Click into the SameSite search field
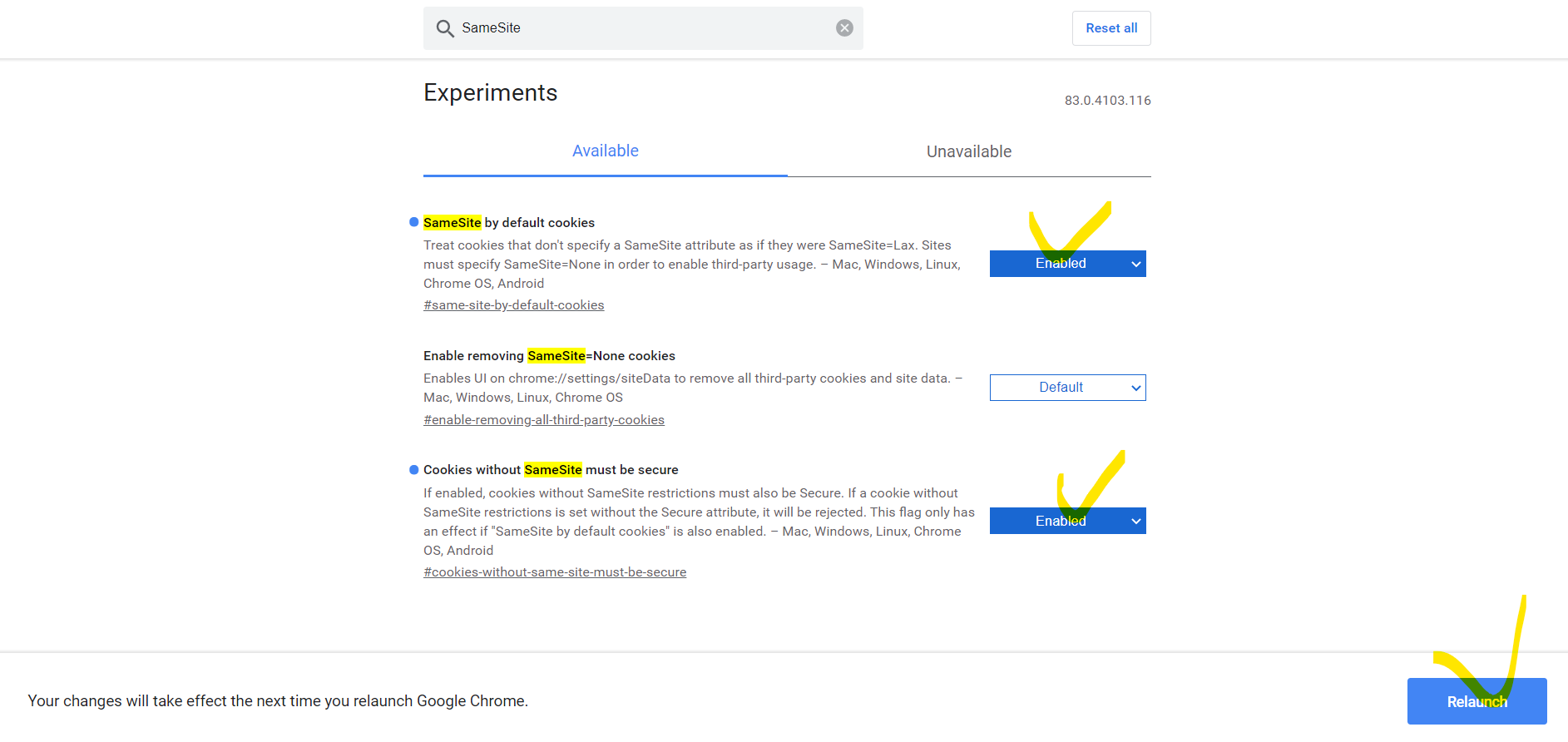 click(643, 28)
